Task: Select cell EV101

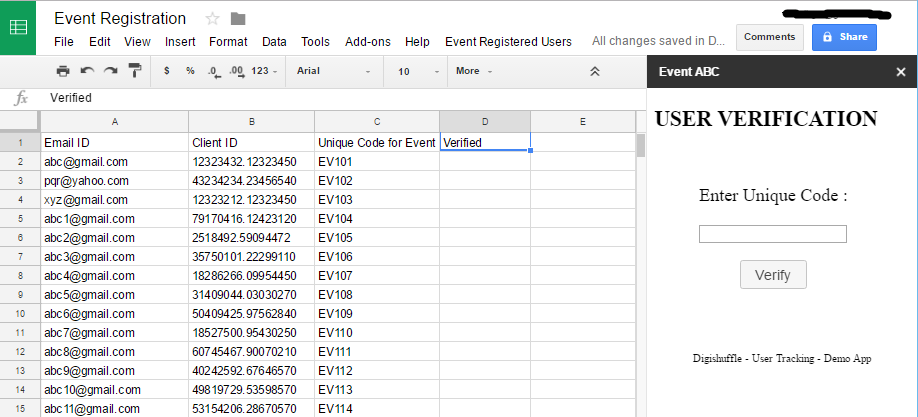Action: (377, 162)
